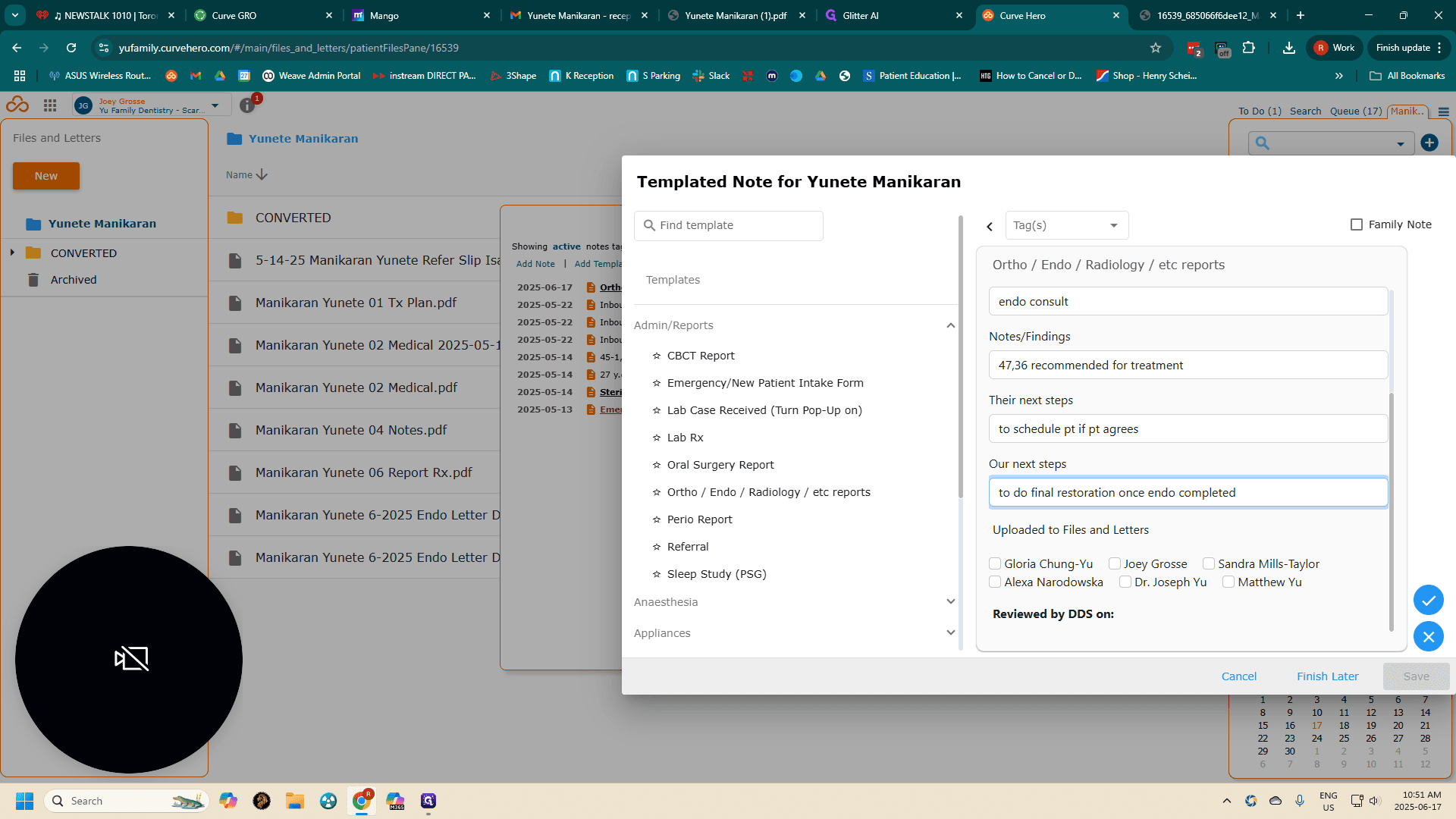The width and height of the screenshot is (1456, 819).
Task: Switch to the Queue (17) tab
Action: pyautogui.click(x=1356, y=111)
